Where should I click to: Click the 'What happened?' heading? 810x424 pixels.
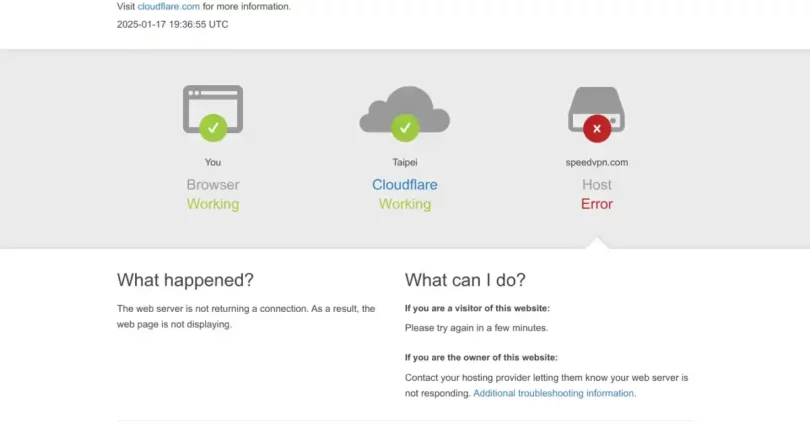coord(185,280)
